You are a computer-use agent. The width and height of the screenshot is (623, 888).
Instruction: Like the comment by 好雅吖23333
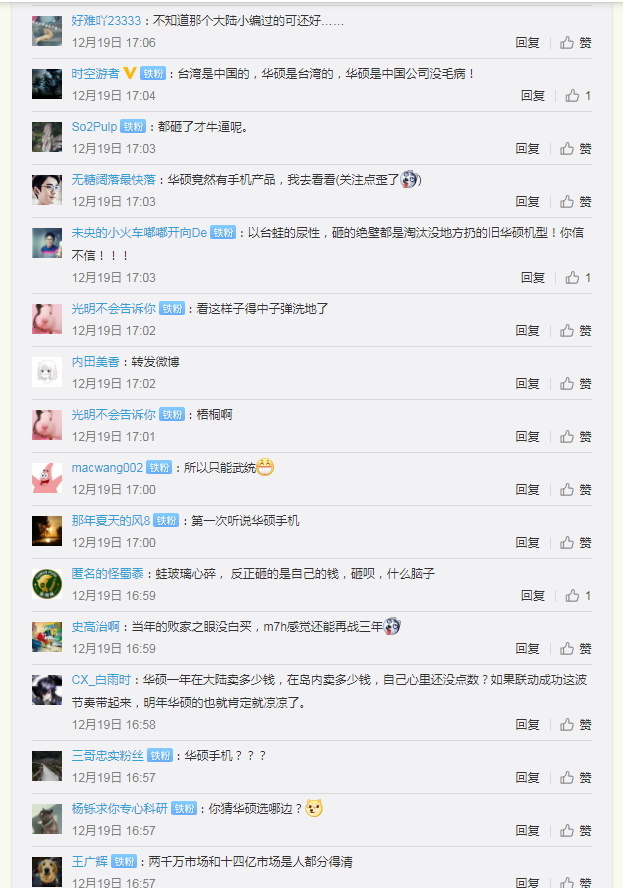575,42
